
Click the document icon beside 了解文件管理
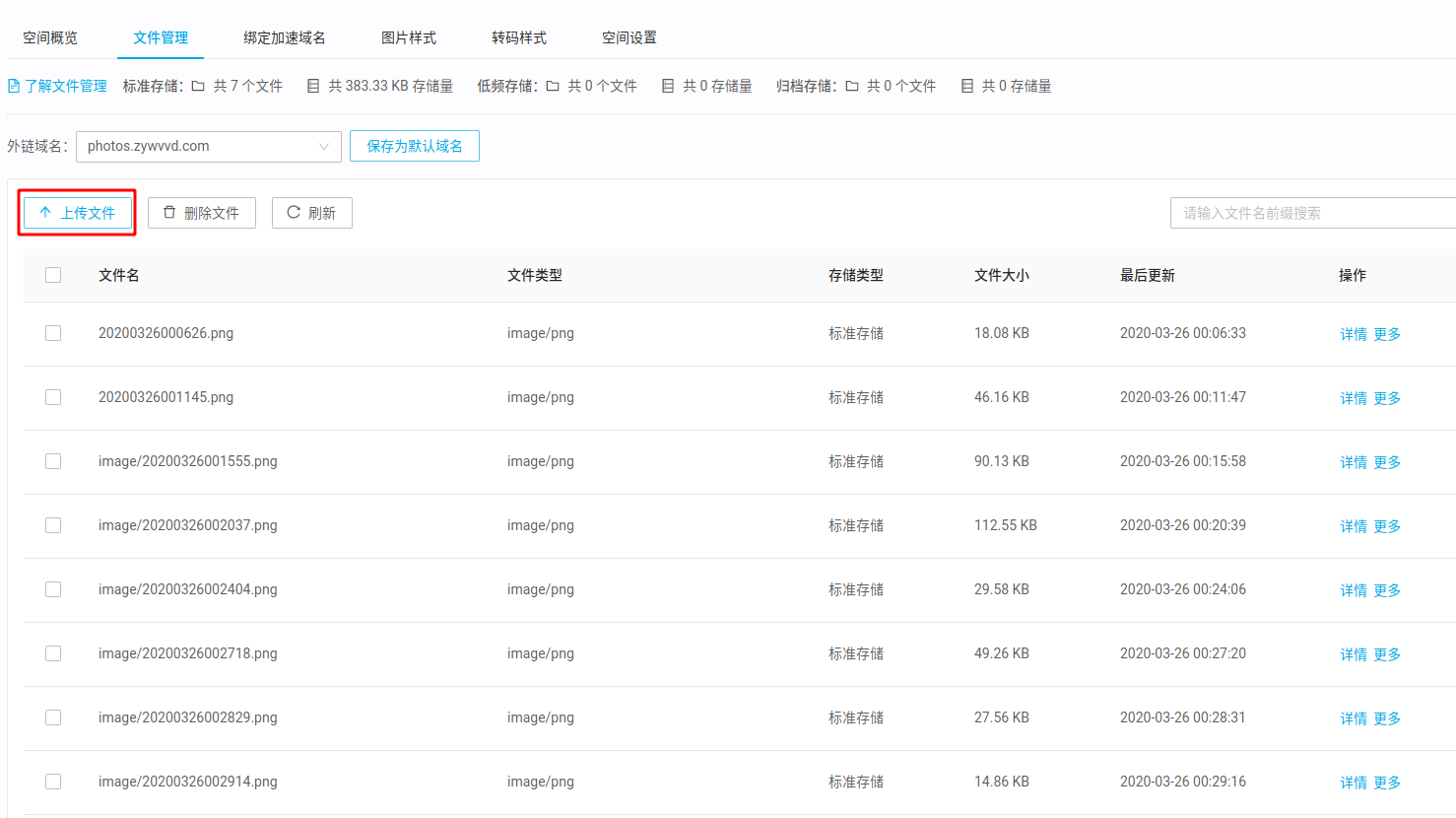[14, 86]
